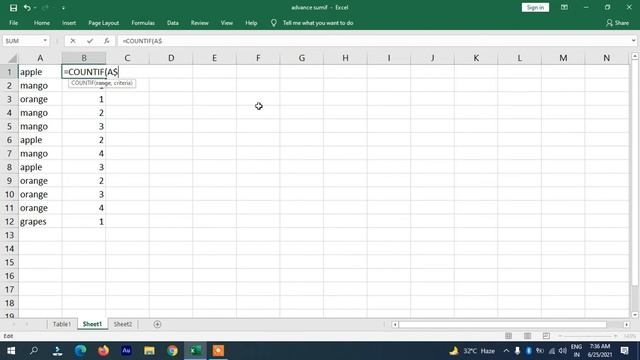Open the Review tab
Image resolution: width=640 pixels, height=360 pixels.
click(x=200, y=23)
